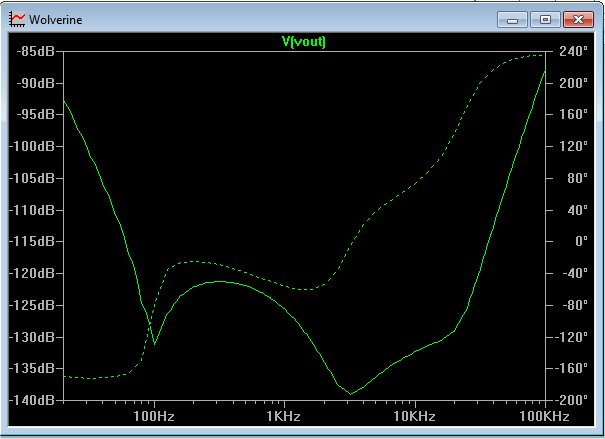Click the -140dB magnitude axis label
Screen dimensions: 605x439
pos(32,400)
